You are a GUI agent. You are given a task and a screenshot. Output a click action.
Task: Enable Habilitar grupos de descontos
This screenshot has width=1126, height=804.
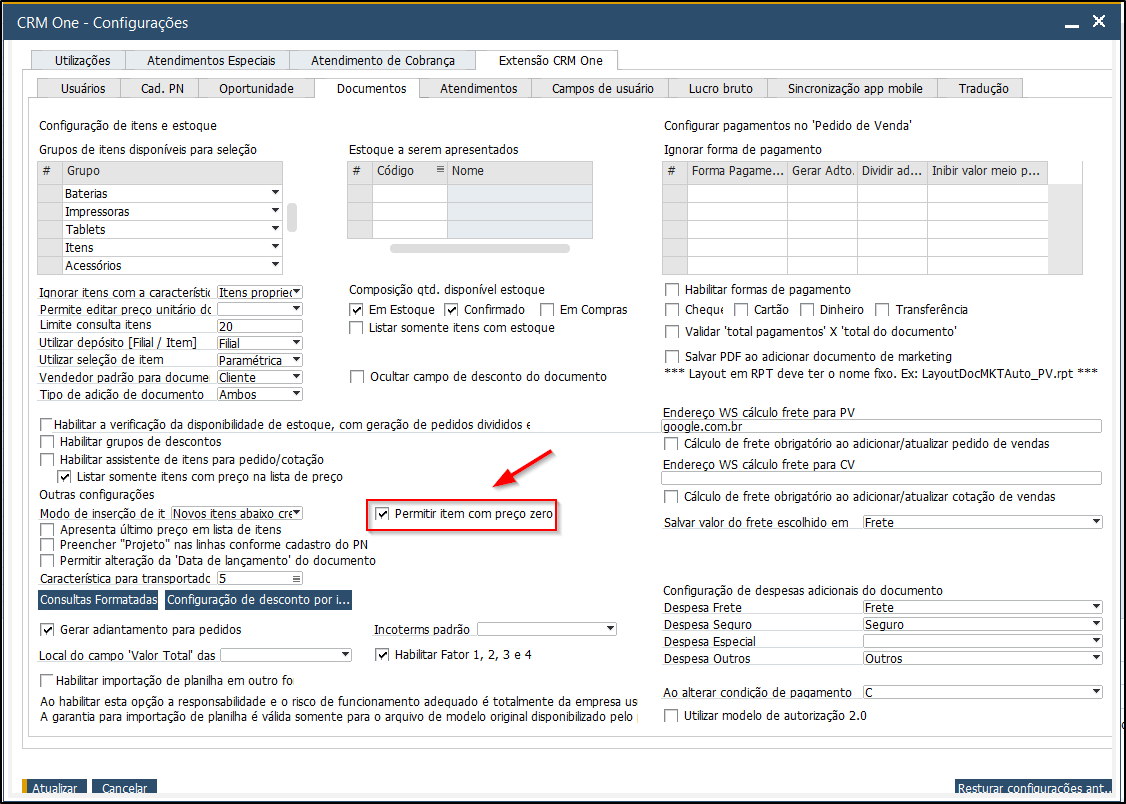click(x=47, y=441)
